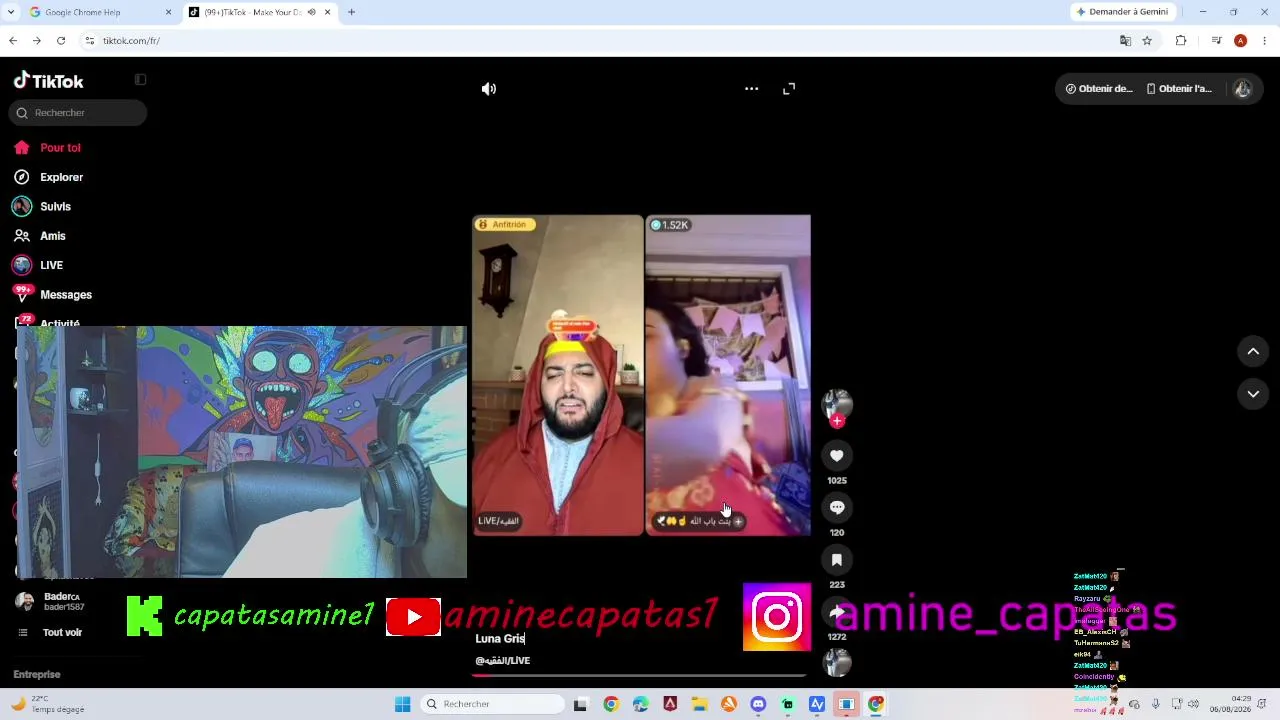Seek on the video progress bar
The image size is (1280, 720).
pyautogui.click(x=639, y=675)
